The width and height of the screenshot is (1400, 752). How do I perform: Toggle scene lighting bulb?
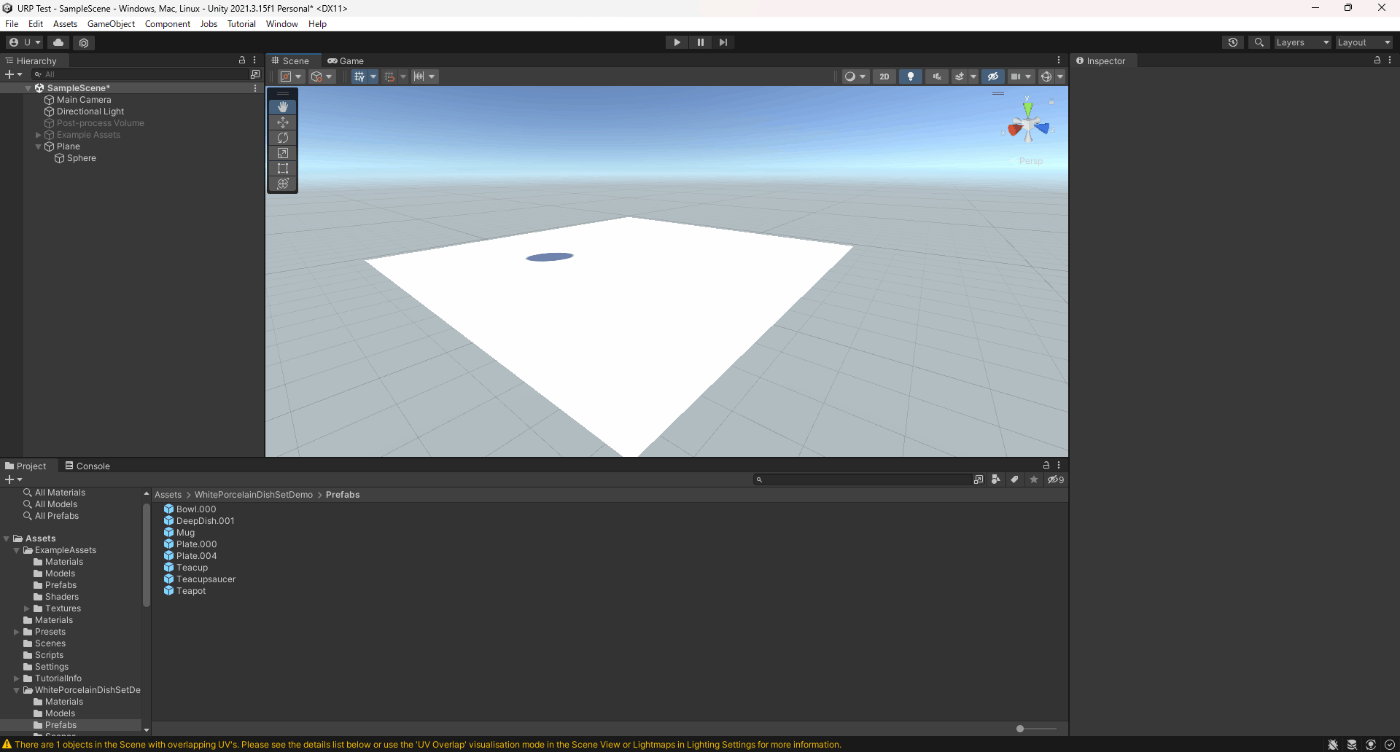910,76
